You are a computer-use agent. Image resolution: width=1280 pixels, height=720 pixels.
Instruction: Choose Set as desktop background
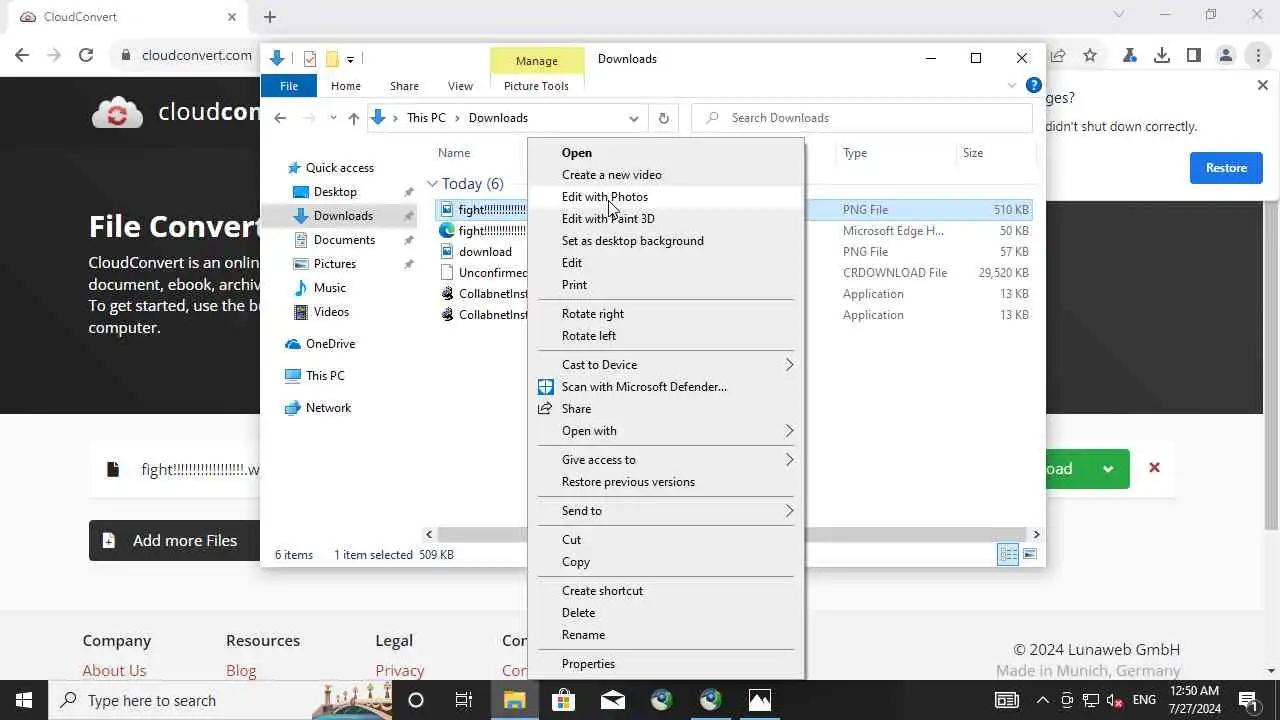(666, 241)
